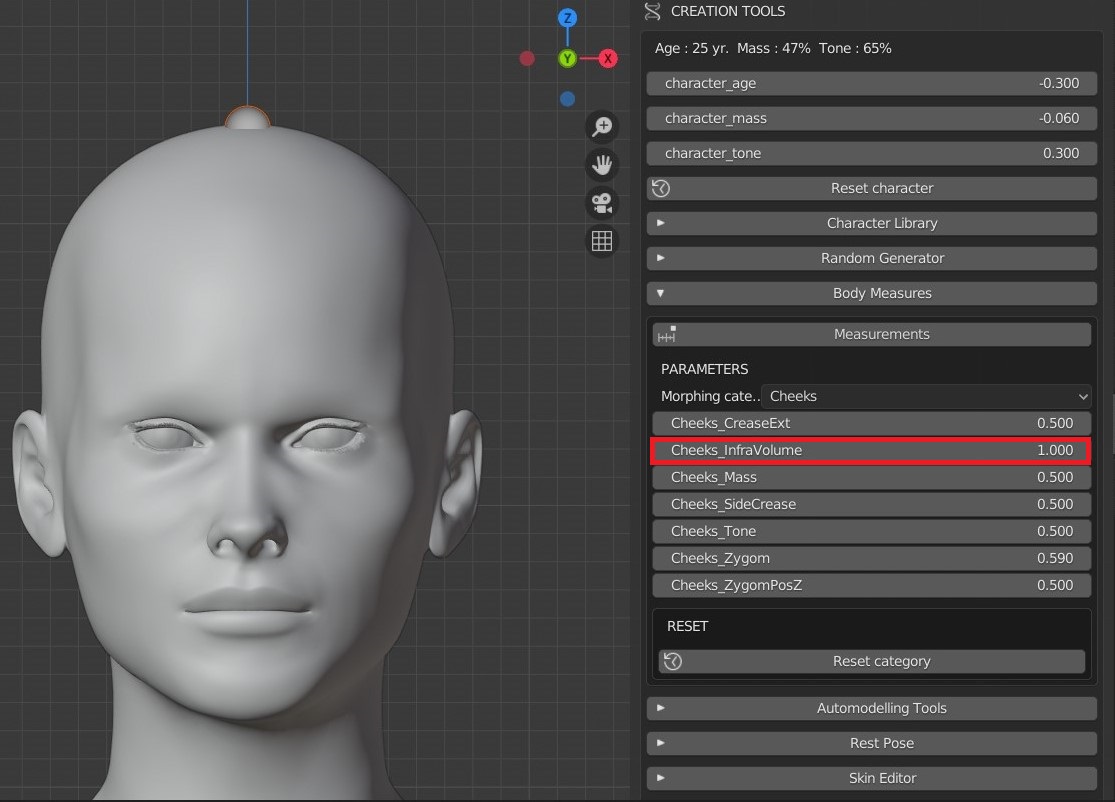Adjust the Cheeks_Zygom slider
The height and width of the screenshot is (802, 1115).
click(872, 558)
